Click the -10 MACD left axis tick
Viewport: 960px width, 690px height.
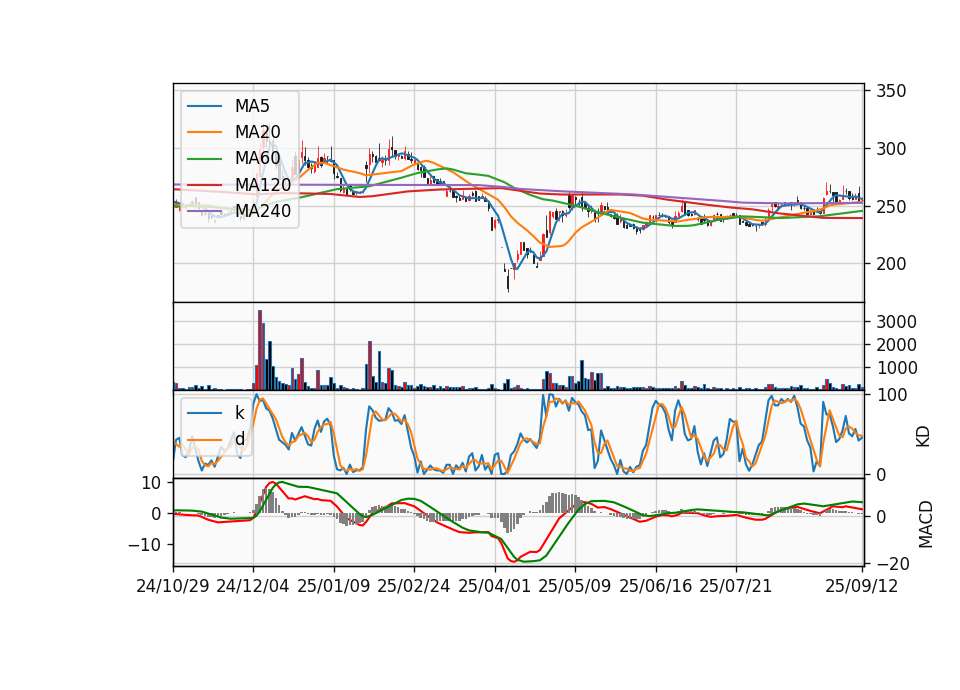pyautogui.click(x=144, y=544)
